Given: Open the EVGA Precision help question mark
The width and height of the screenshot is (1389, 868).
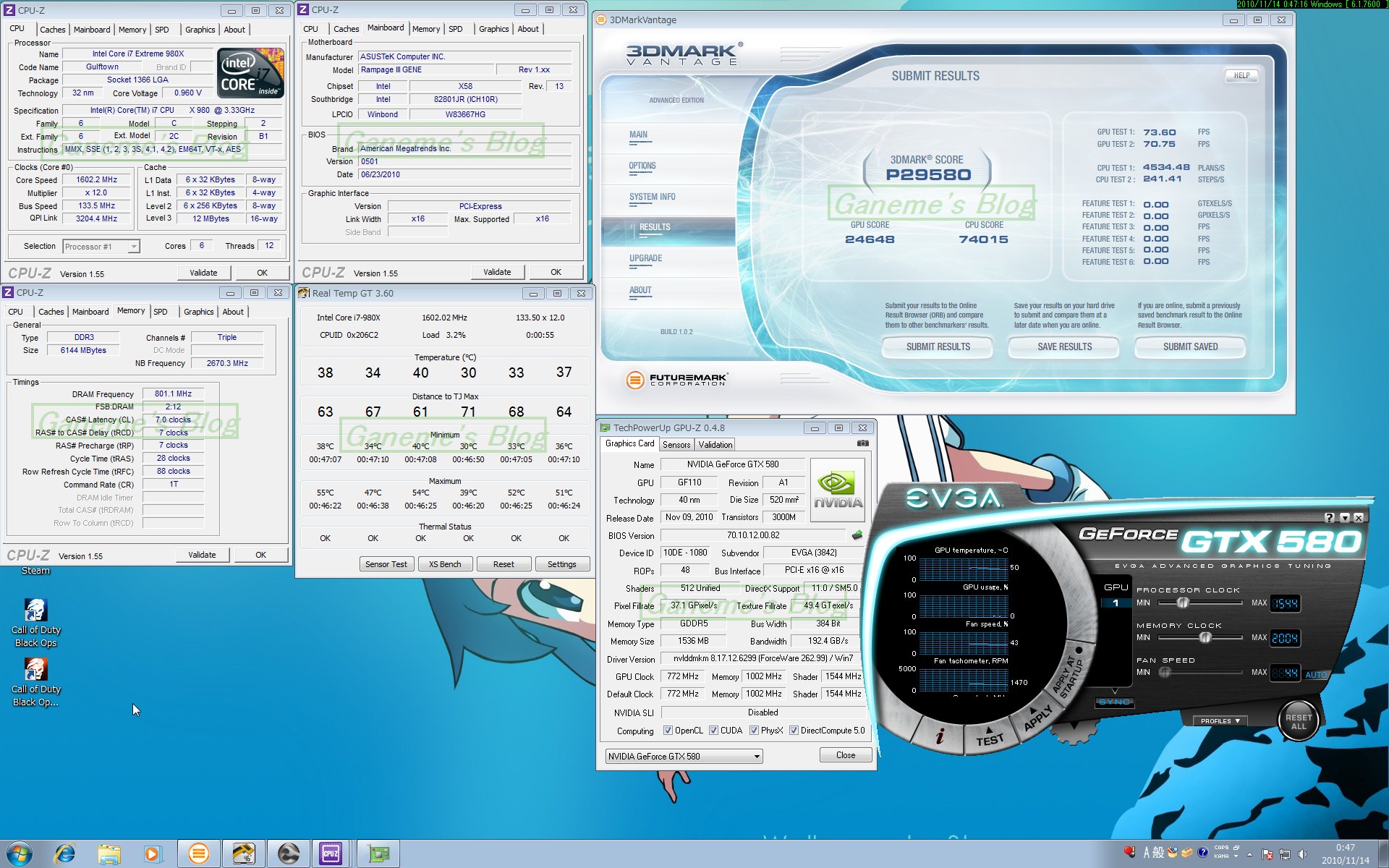Looking at the screenshot, I should point(1329,517).
